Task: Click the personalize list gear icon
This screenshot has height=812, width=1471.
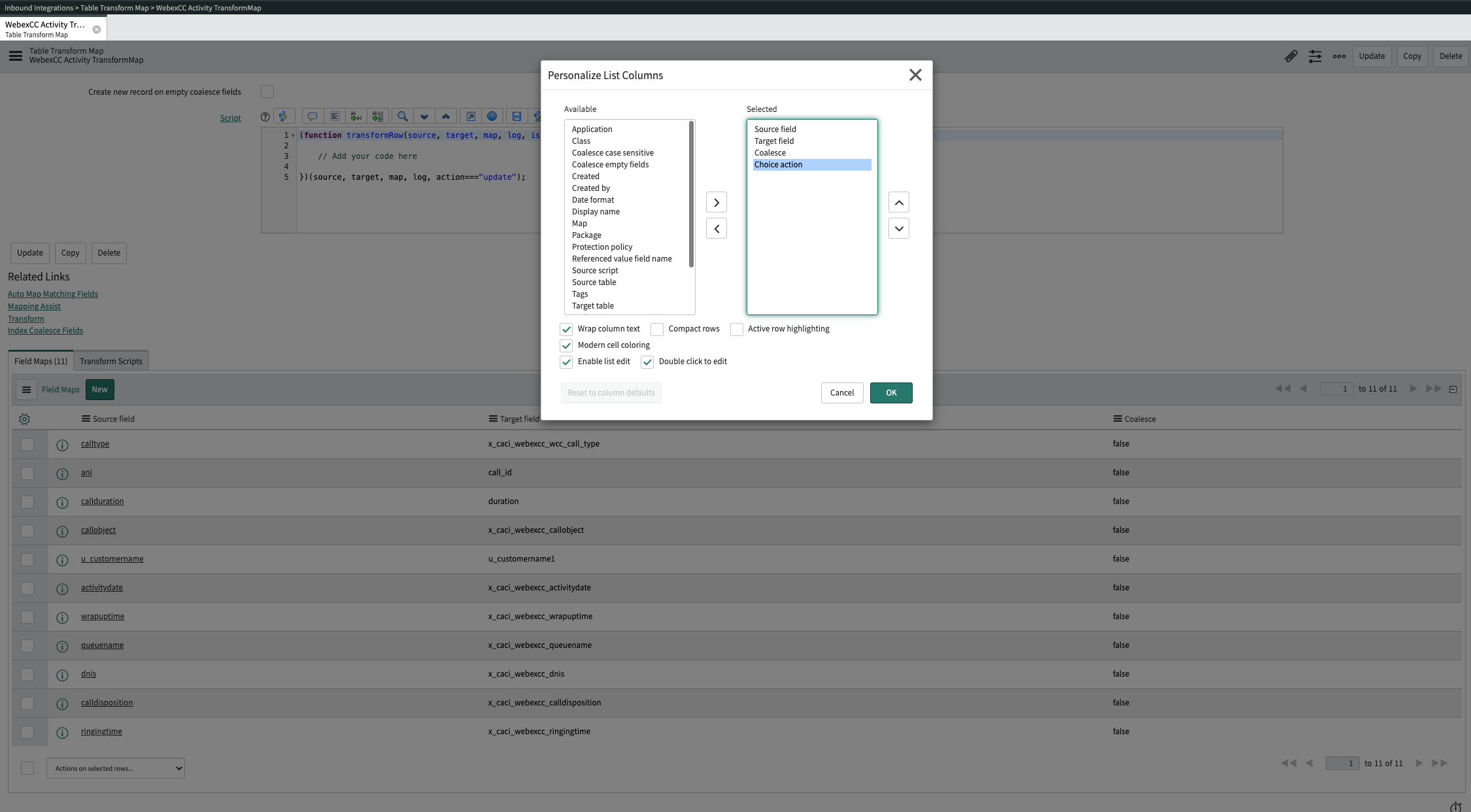Action: coord(25,419)
